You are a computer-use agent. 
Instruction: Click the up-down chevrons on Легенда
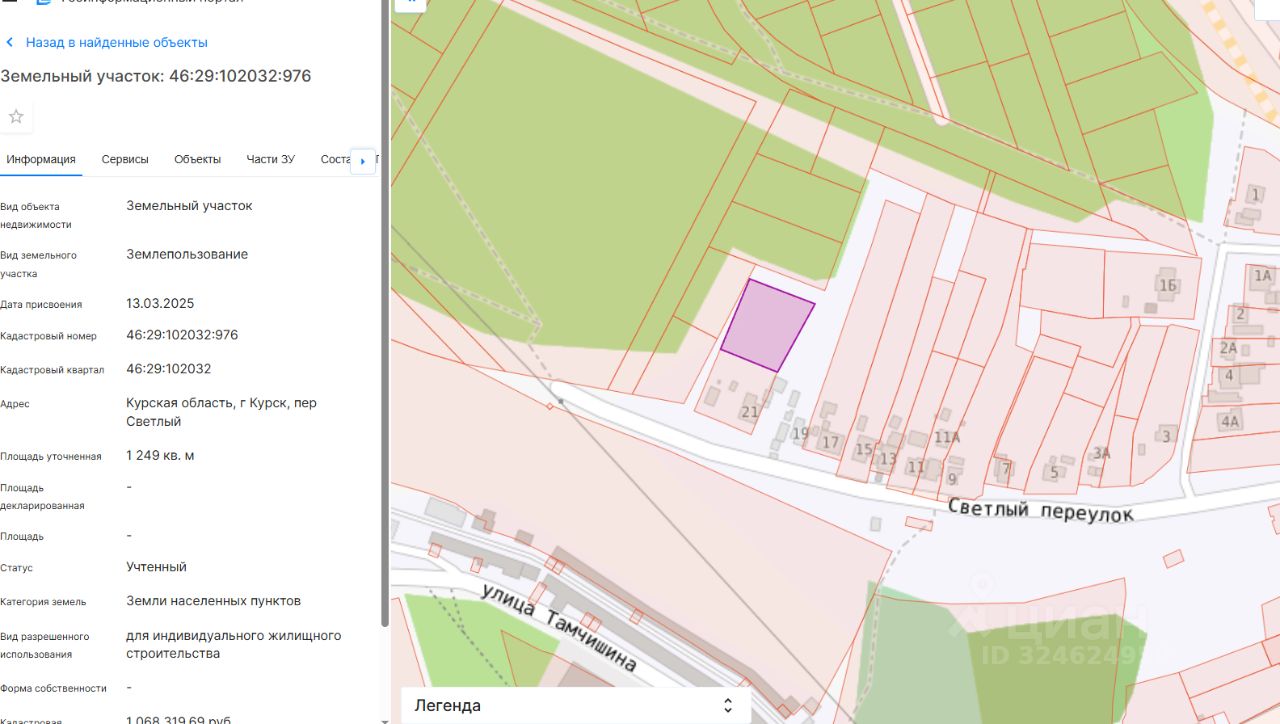[x=728, y=706]
